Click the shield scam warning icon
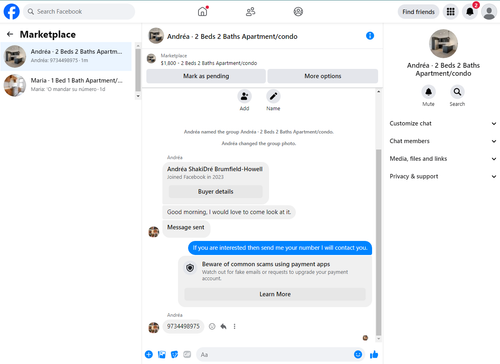The image size is (500, 364). [x=190, y=268]
